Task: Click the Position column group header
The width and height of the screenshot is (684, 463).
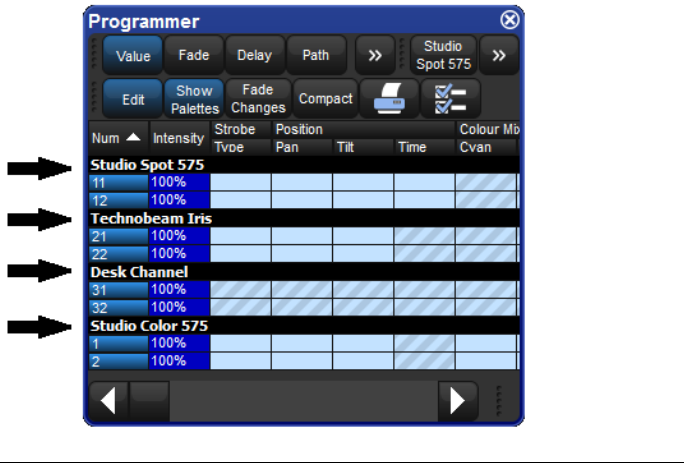Action: pos(363,130)
